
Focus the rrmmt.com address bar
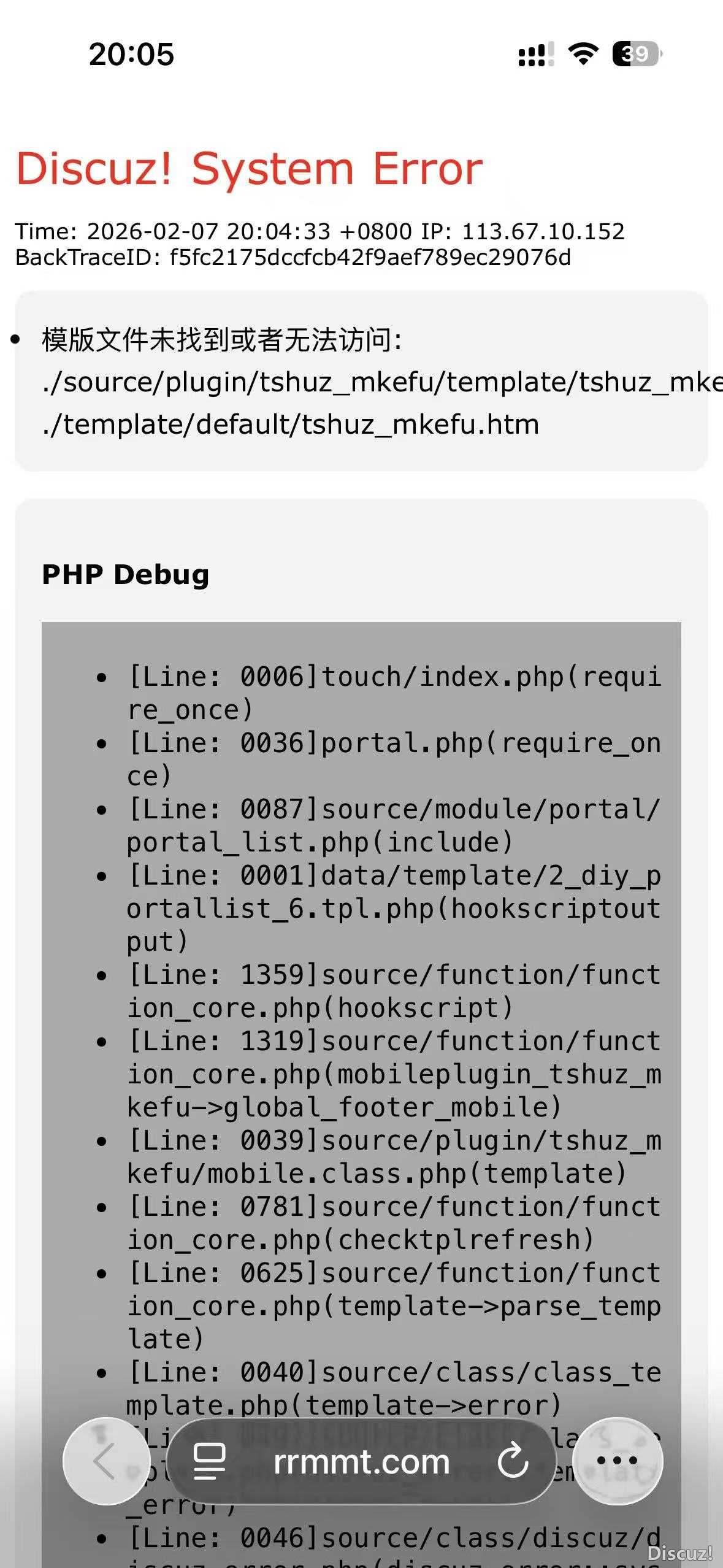(x=361, y=1461)
